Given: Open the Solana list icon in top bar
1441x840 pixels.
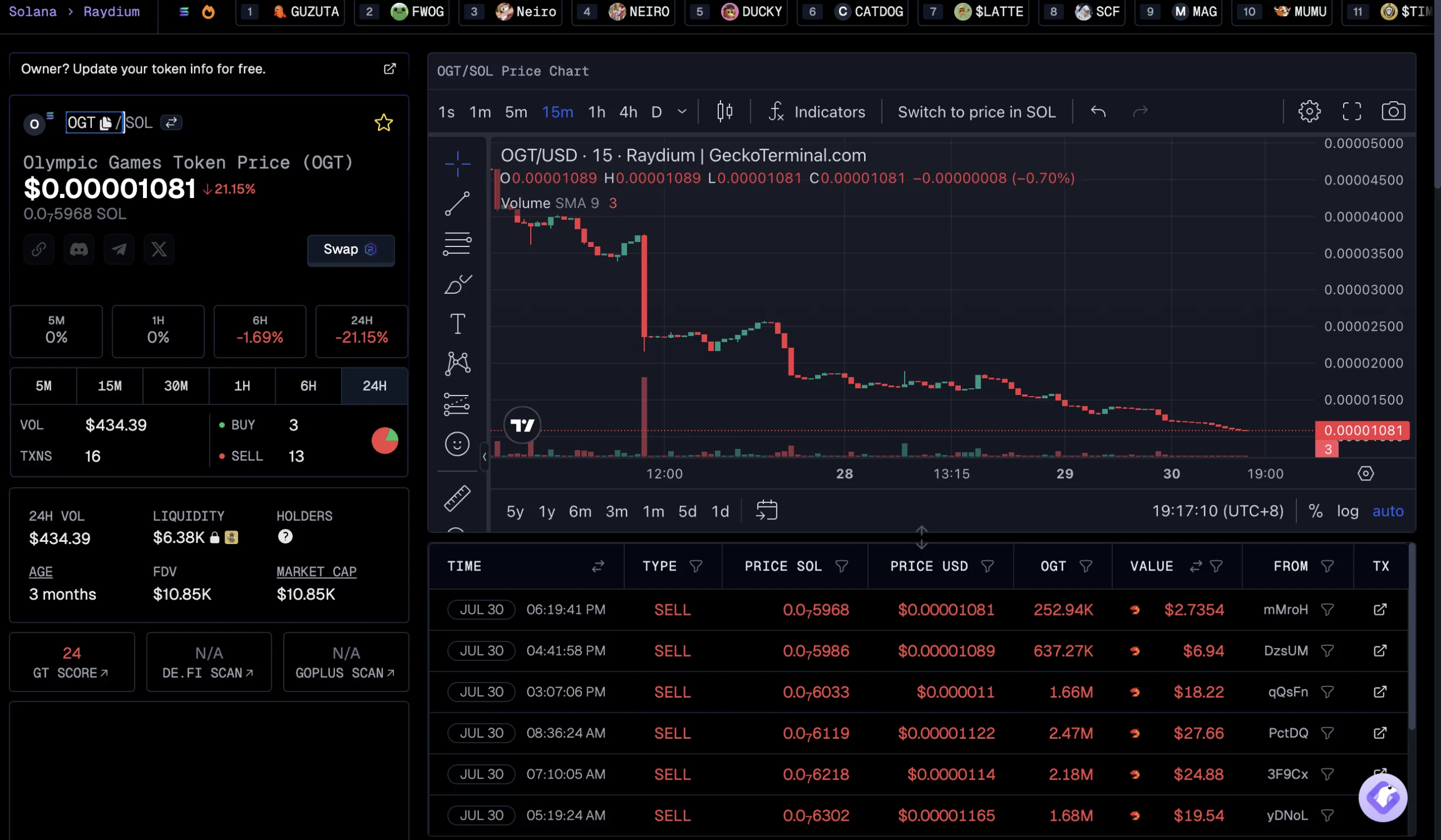Looking at the screenshot, I should (184, 12).
